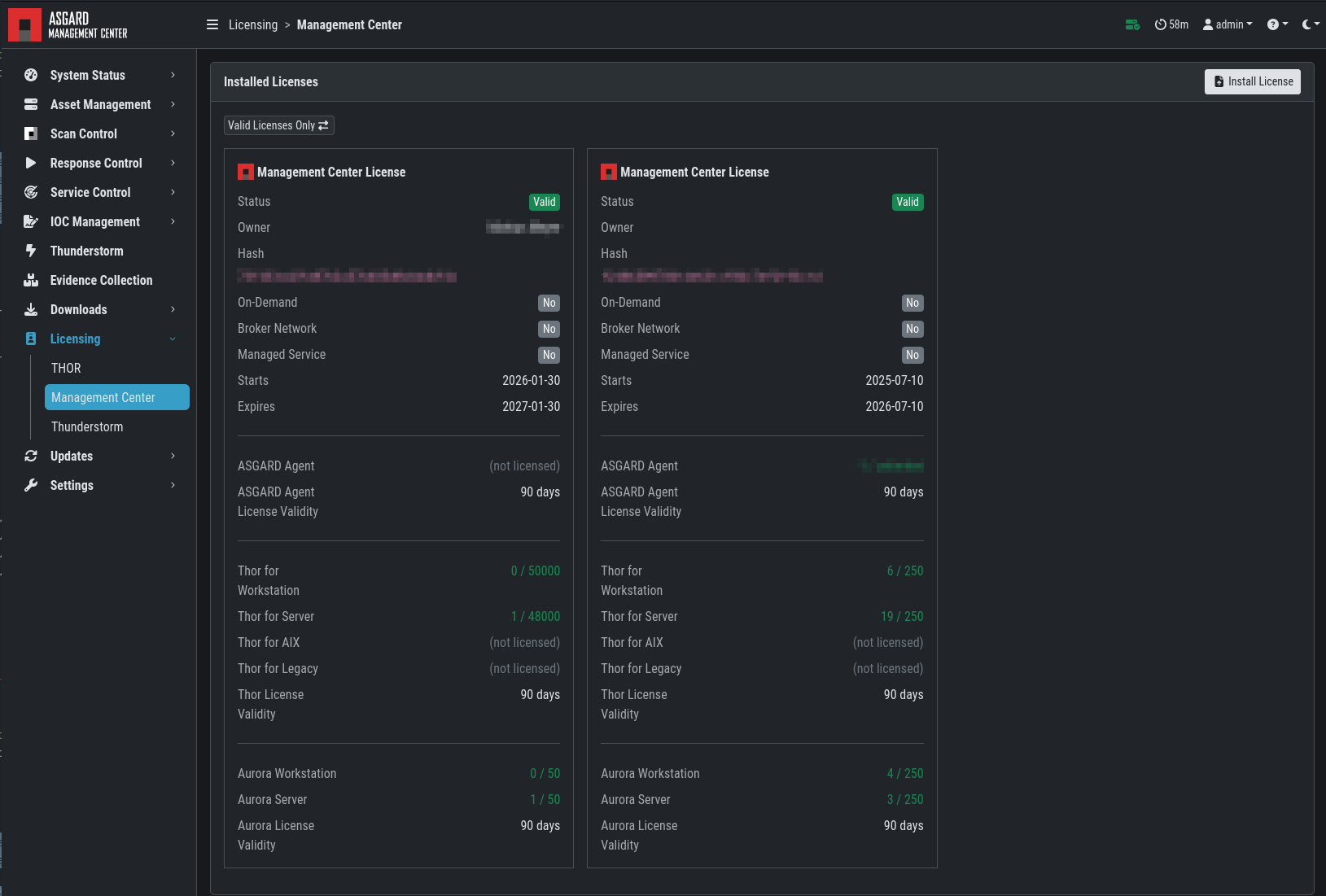This screenshot has width=1326, height=896.
Task: Toggle the dark mode moon icon
Action: click(x=1311, y=24)
